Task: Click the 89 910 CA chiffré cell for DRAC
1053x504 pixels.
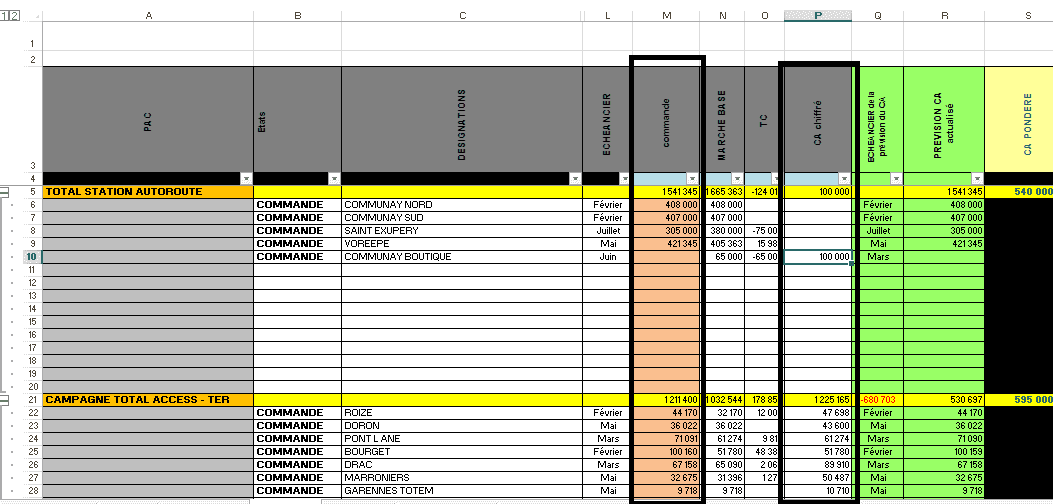Action: point(818,464)
